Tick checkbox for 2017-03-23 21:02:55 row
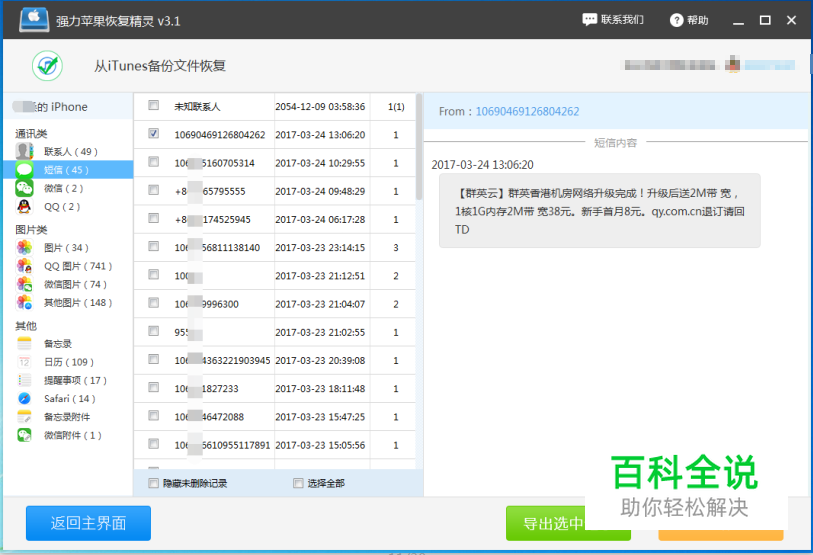Screen dimensions: 813x555 pos(153,331)
